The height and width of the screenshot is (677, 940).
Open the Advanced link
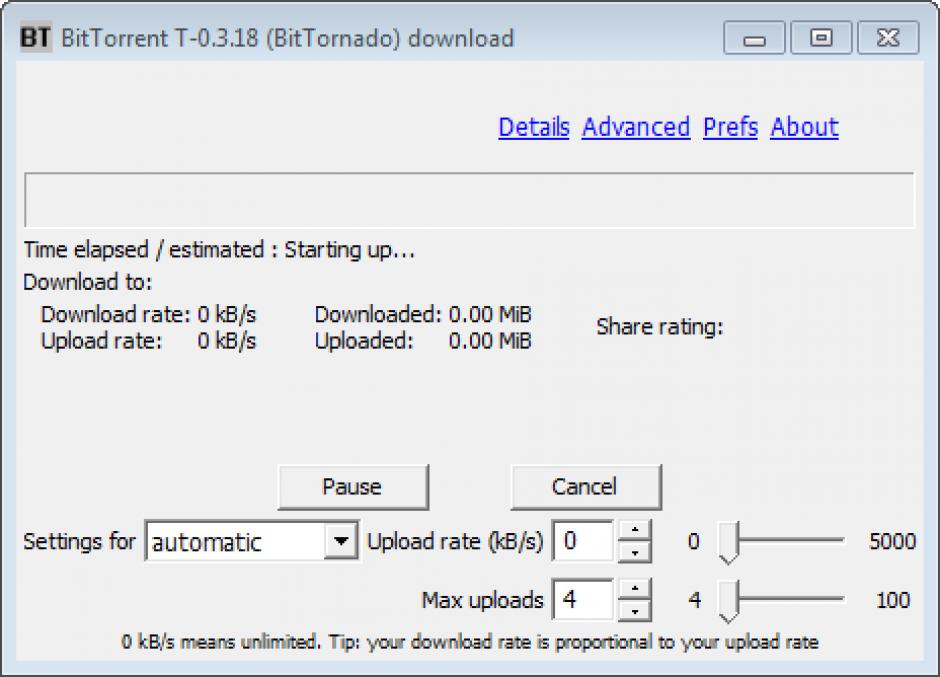[x=636, y=127]
